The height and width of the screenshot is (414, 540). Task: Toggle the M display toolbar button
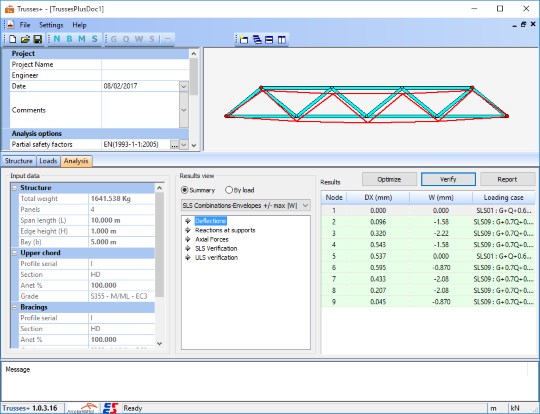(82, 39)
